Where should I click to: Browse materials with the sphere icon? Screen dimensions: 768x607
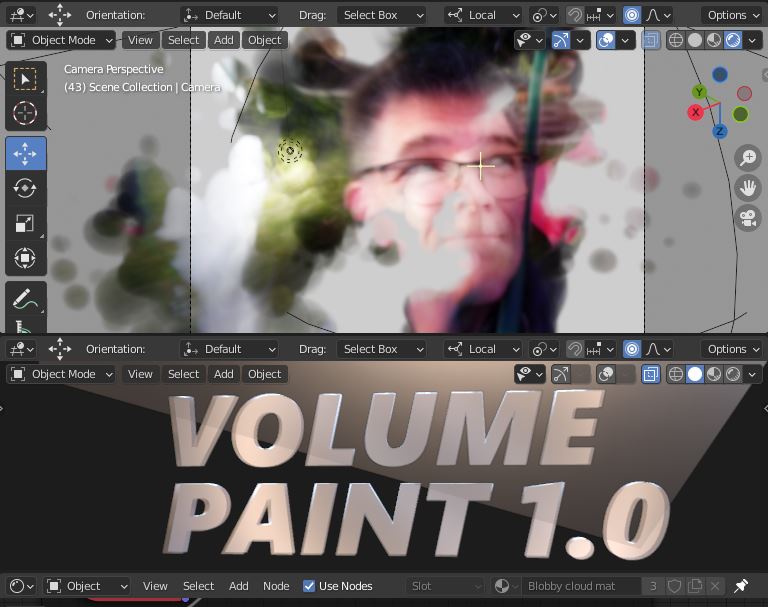click(x=505, y=586)
